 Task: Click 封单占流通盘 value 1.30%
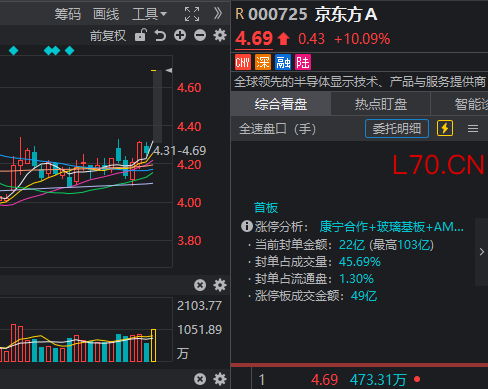(356, 279)
